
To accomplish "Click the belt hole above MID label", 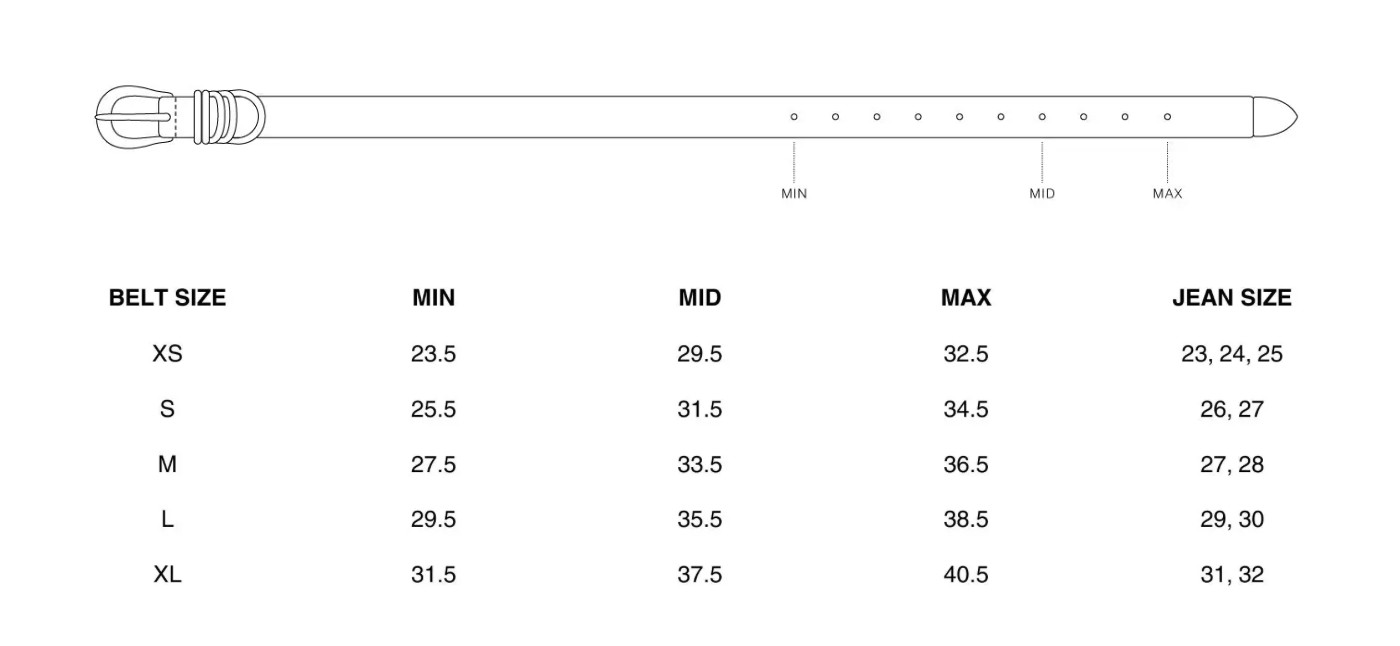I will 1042,117.
